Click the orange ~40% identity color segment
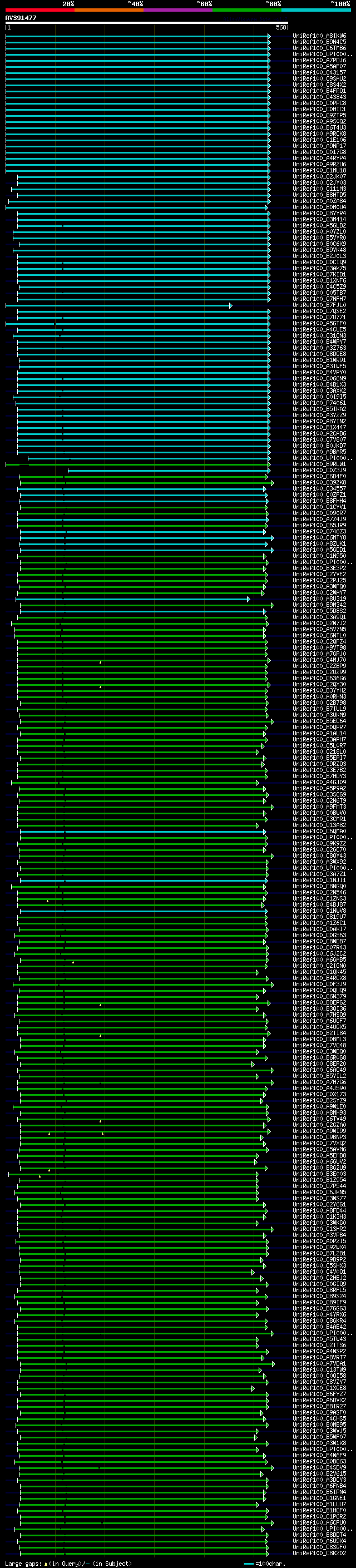 pos(109,10)
